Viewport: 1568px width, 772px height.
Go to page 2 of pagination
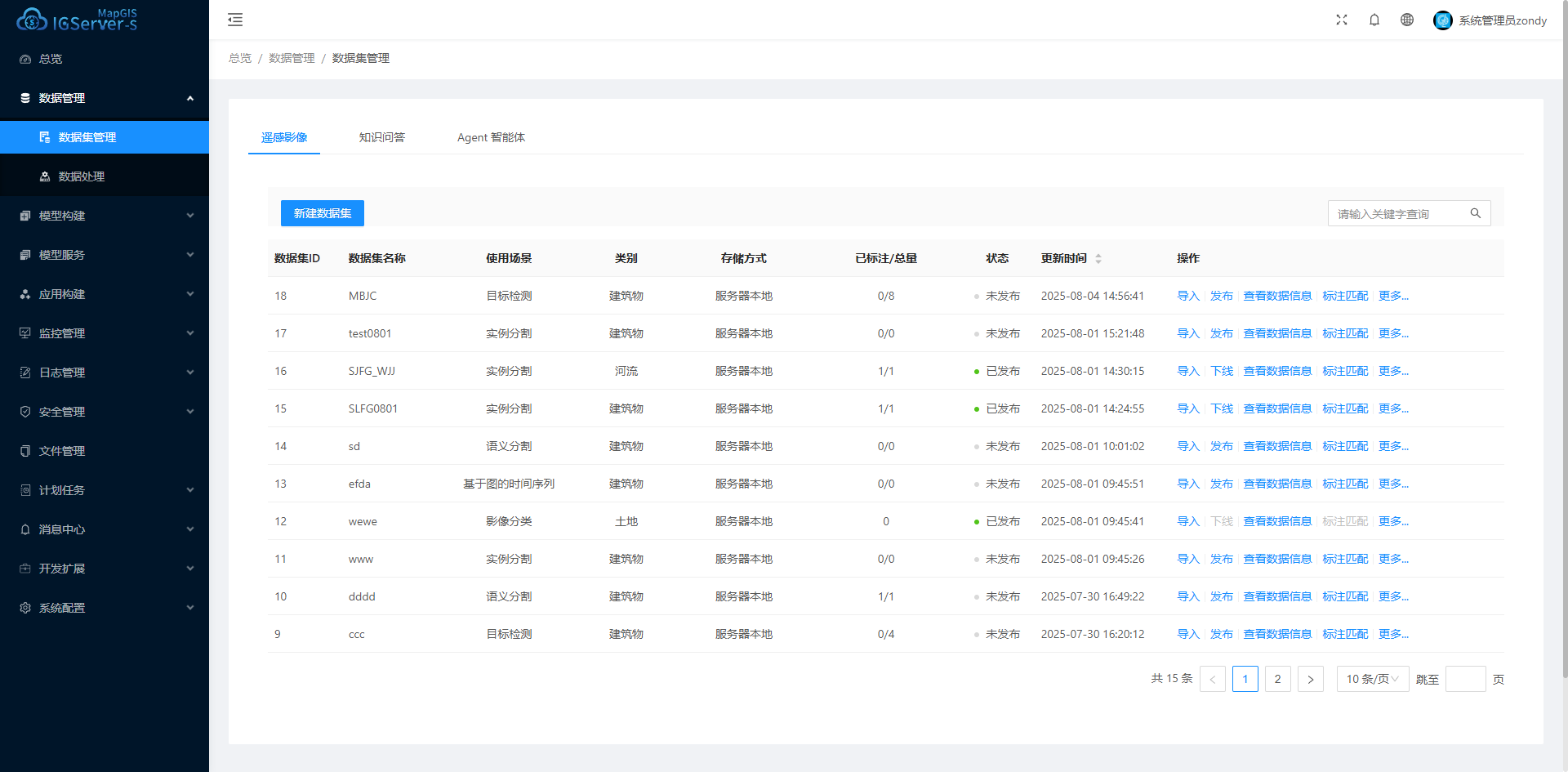(1277, 679)
